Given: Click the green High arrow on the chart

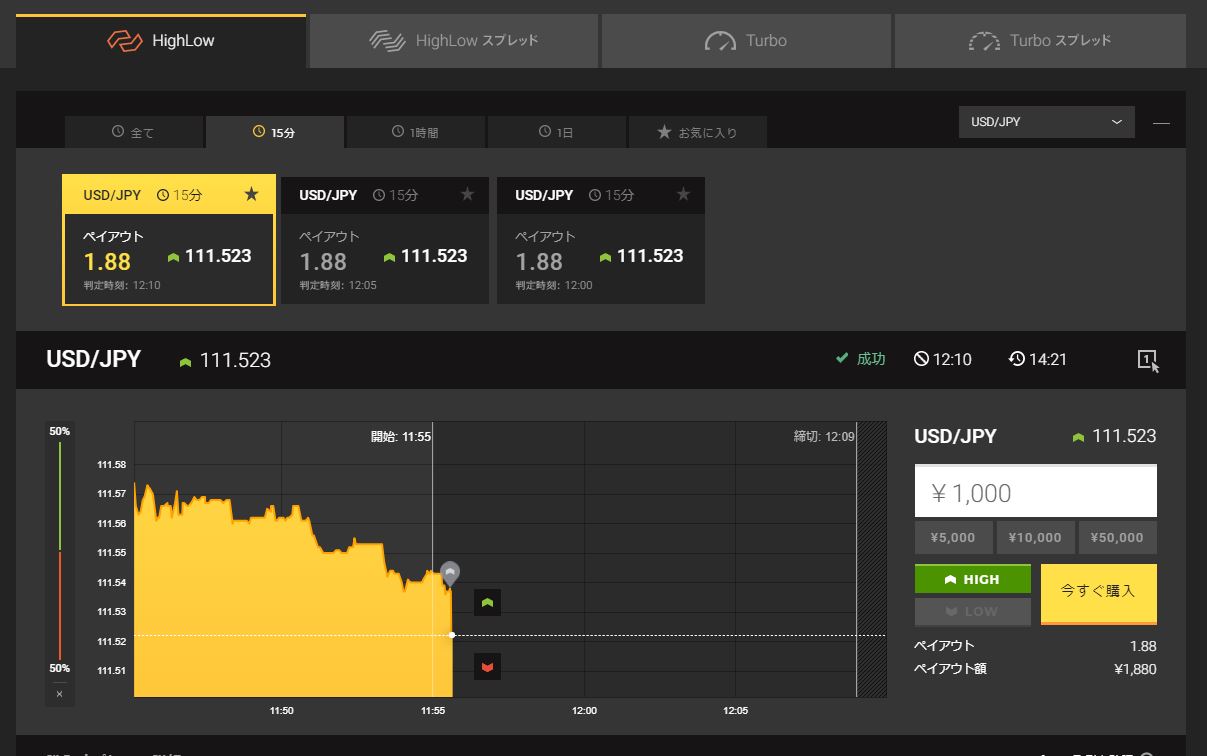Looking at the screenshot, I should coord(487,603).
